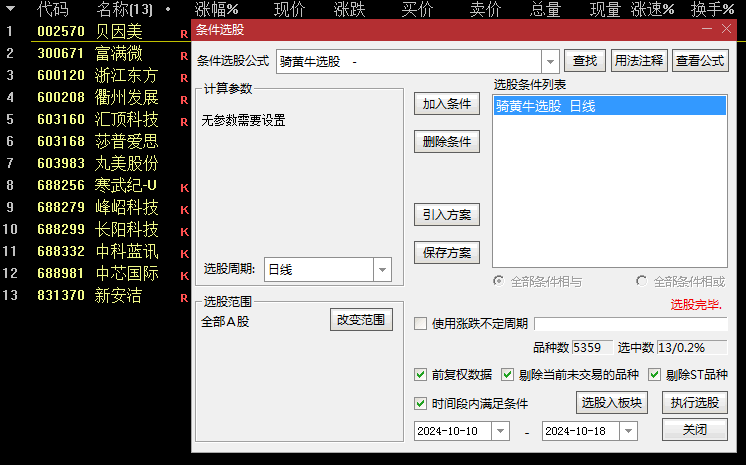Select stock row 002570 贝因美
The image size is (746, 465).
95,31
